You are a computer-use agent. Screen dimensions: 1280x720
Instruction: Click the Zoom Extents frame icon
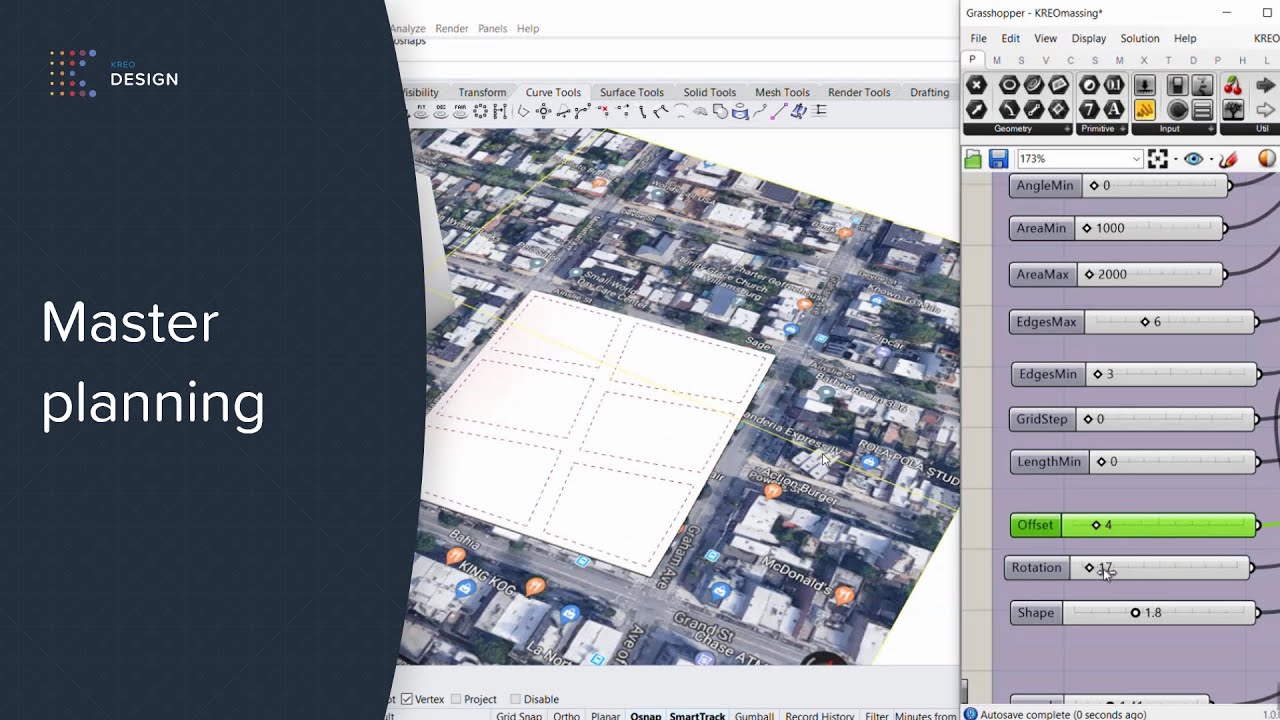click(1158, 159)
